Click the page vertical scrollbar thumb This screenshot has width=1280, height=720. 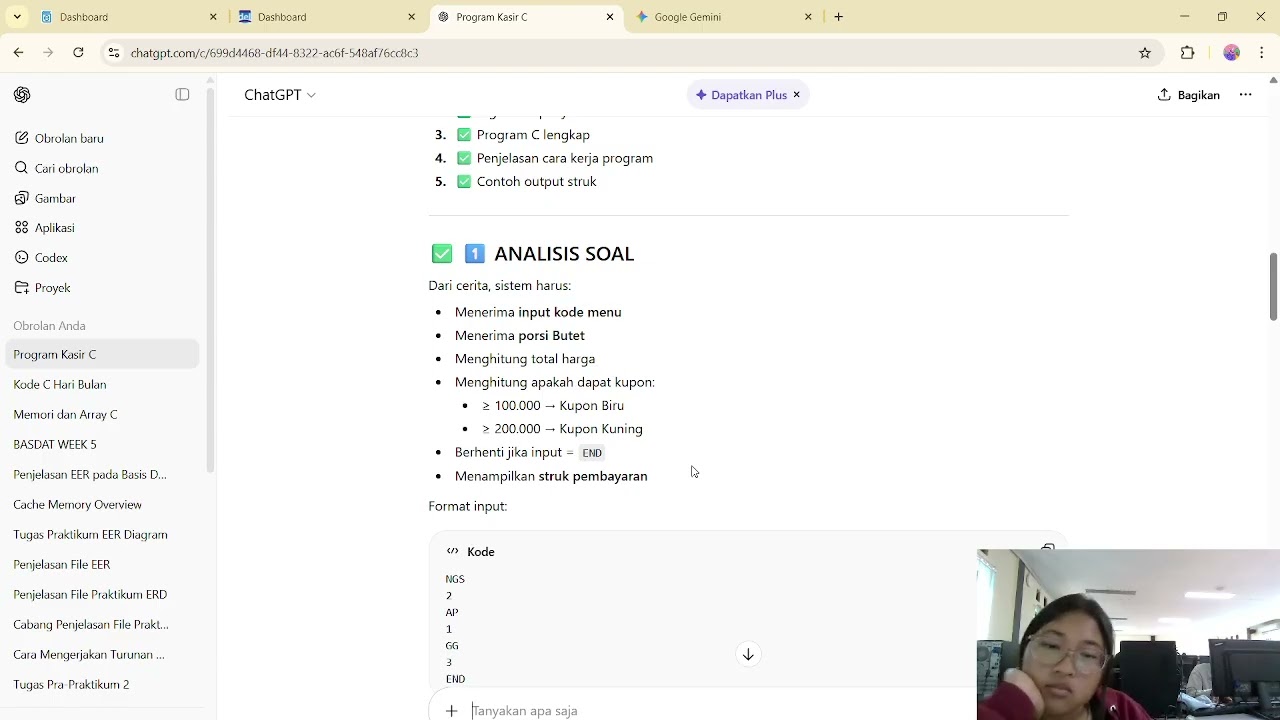[x=1273, y=287]
